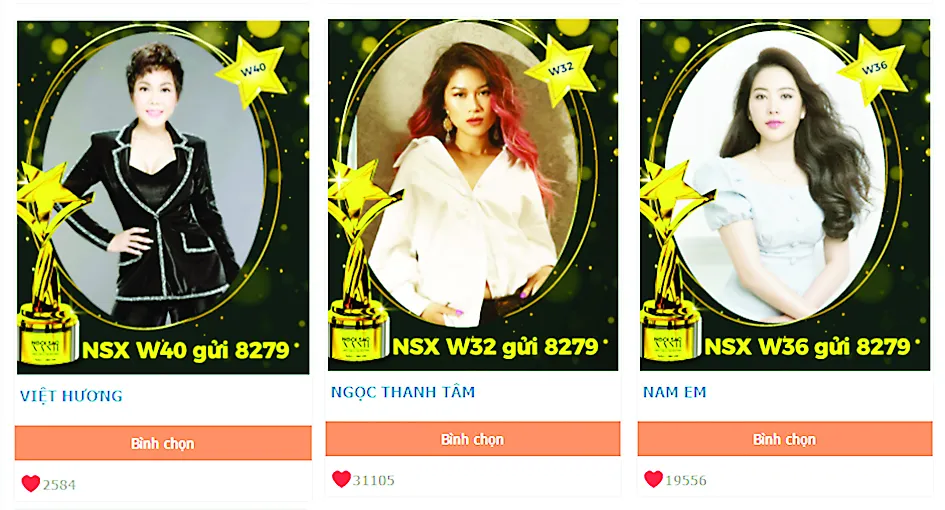Open the NAM EM name link

coord(674,392)
